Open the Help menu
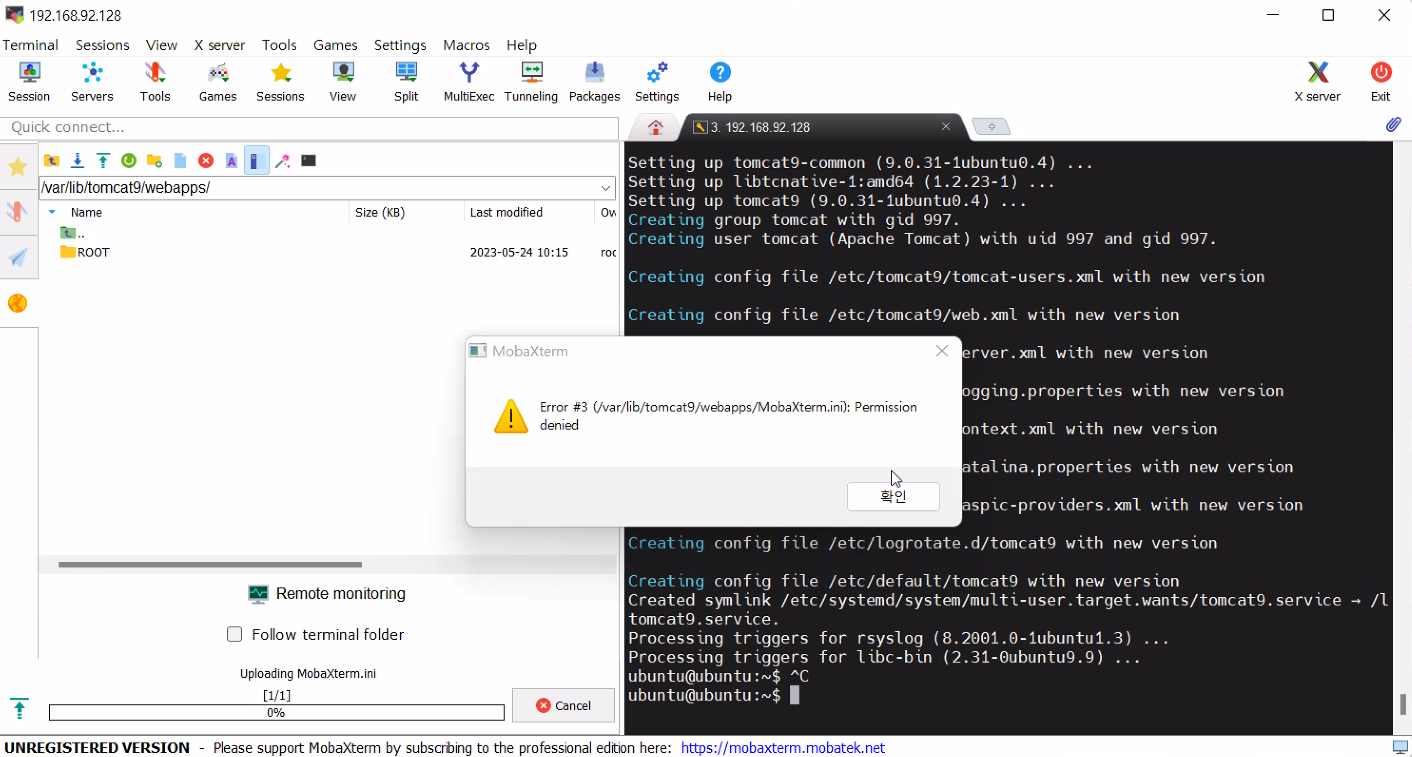 [521, 45]
